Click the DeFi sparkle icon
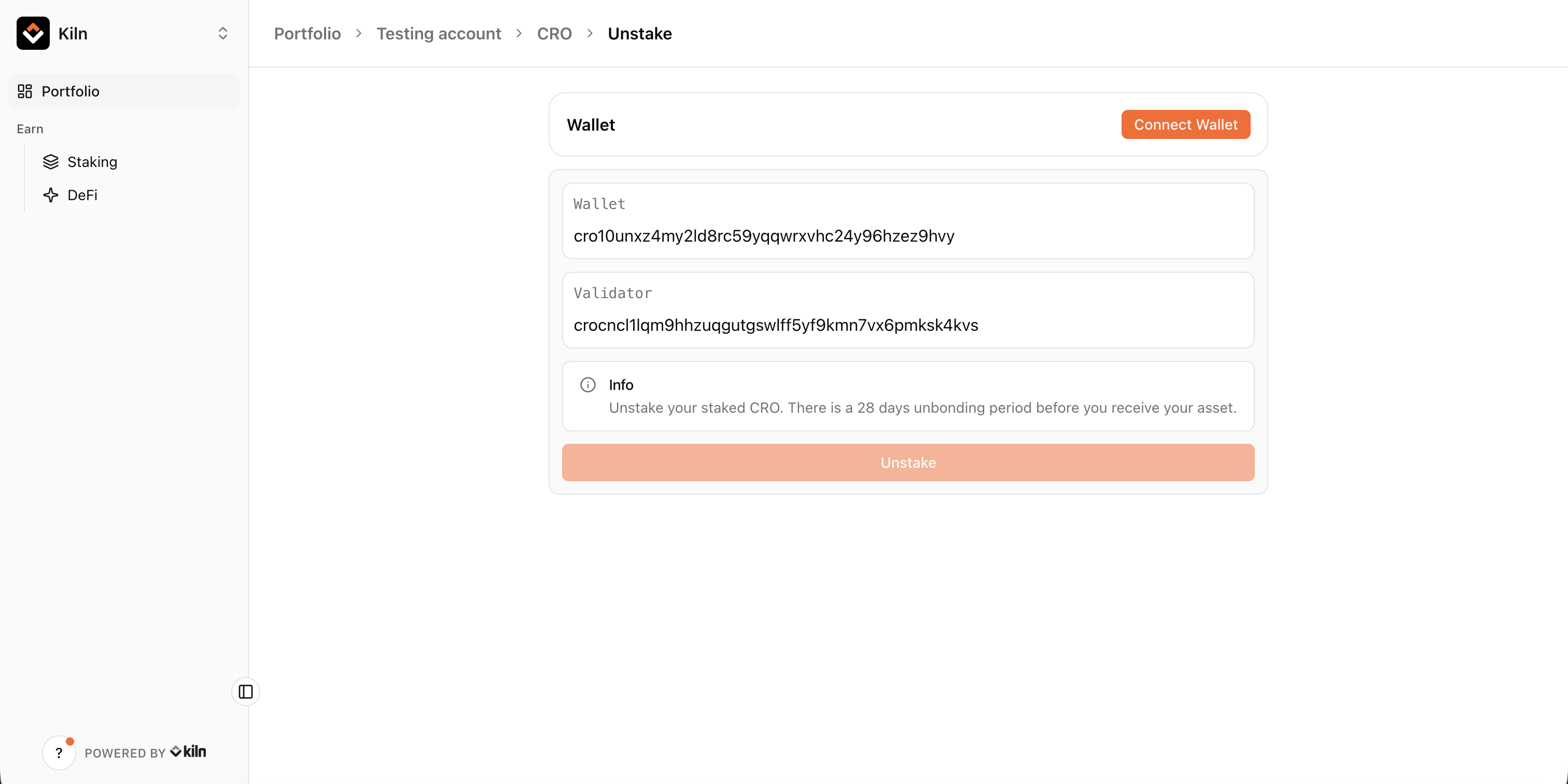The width and height of the screenshot is (1568, 784). tap(50, 195)
